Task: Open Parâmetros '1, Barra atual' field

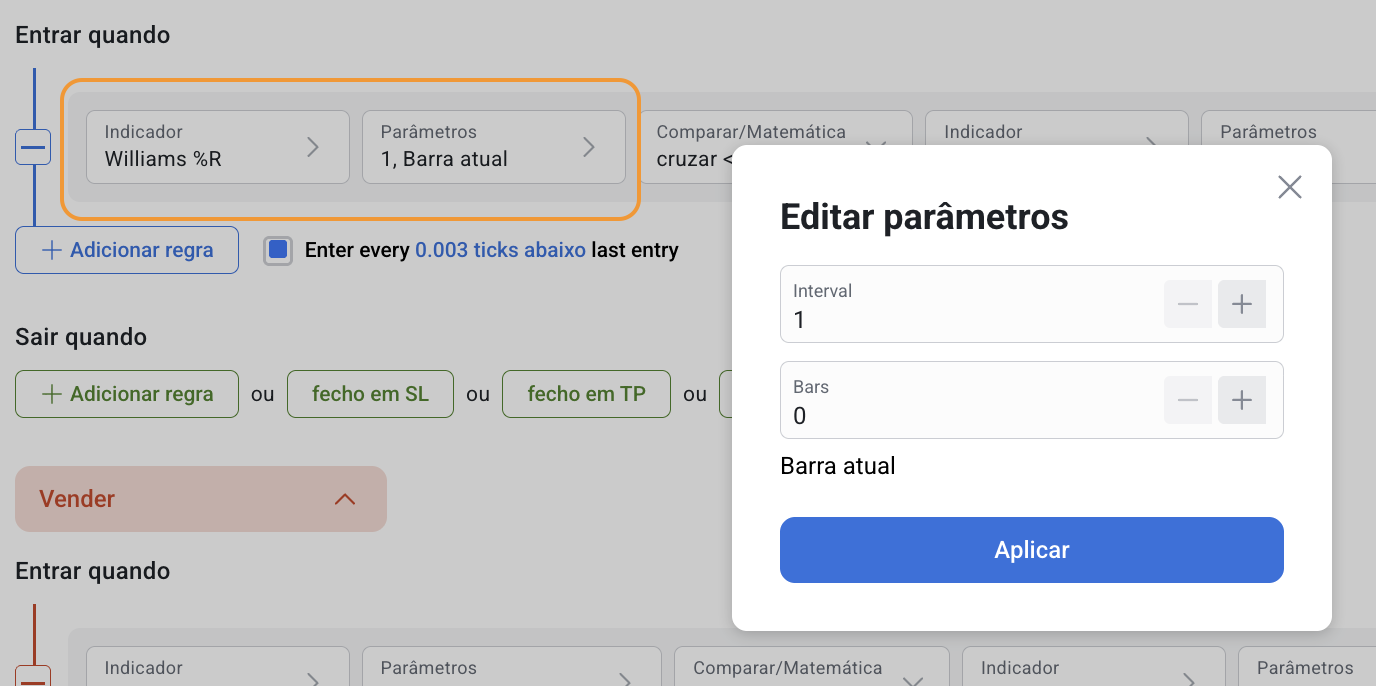Action: click(x=494, y=147)
